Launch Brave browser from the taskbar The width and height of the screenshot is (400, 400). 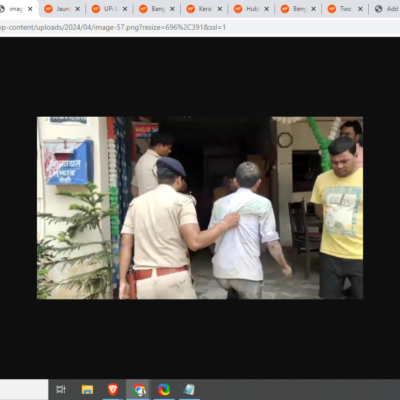(113, 389)
